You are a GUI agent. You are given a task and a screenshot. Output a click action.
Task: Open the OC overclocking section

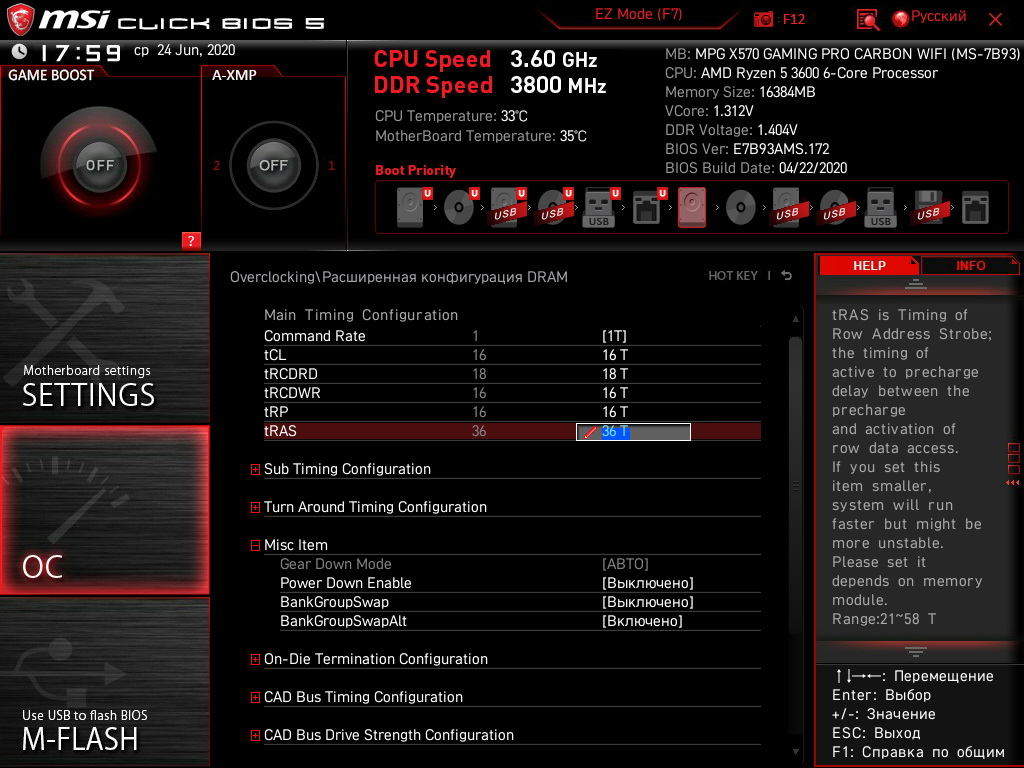coord(104,510)
